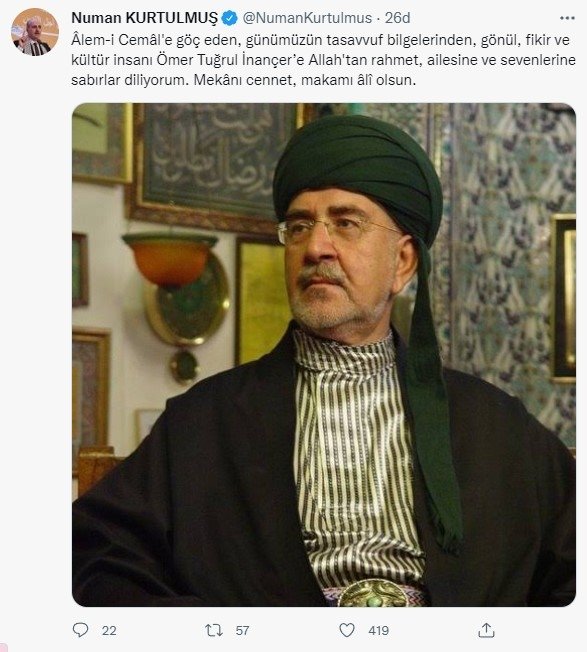Click the 26d timestamp
The width and height of the screenshot is (587, 652).
[x=397, y=18]
